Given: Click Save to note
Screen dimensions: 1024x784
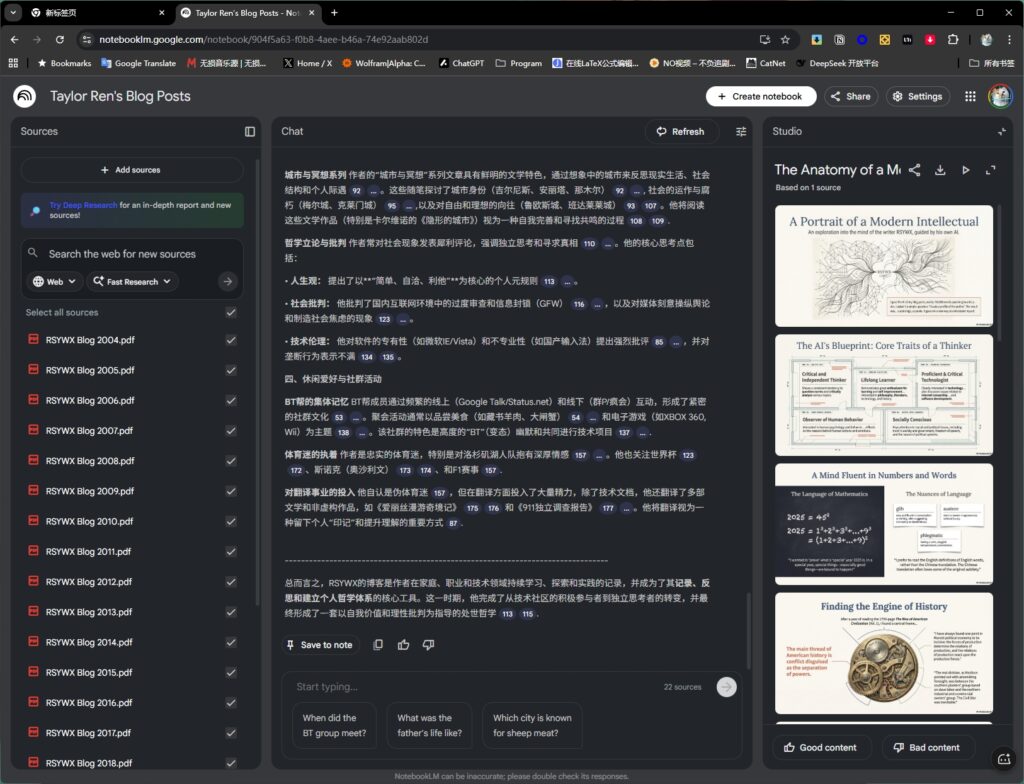Looking at the screenshot, I should (x=319, y=645).
